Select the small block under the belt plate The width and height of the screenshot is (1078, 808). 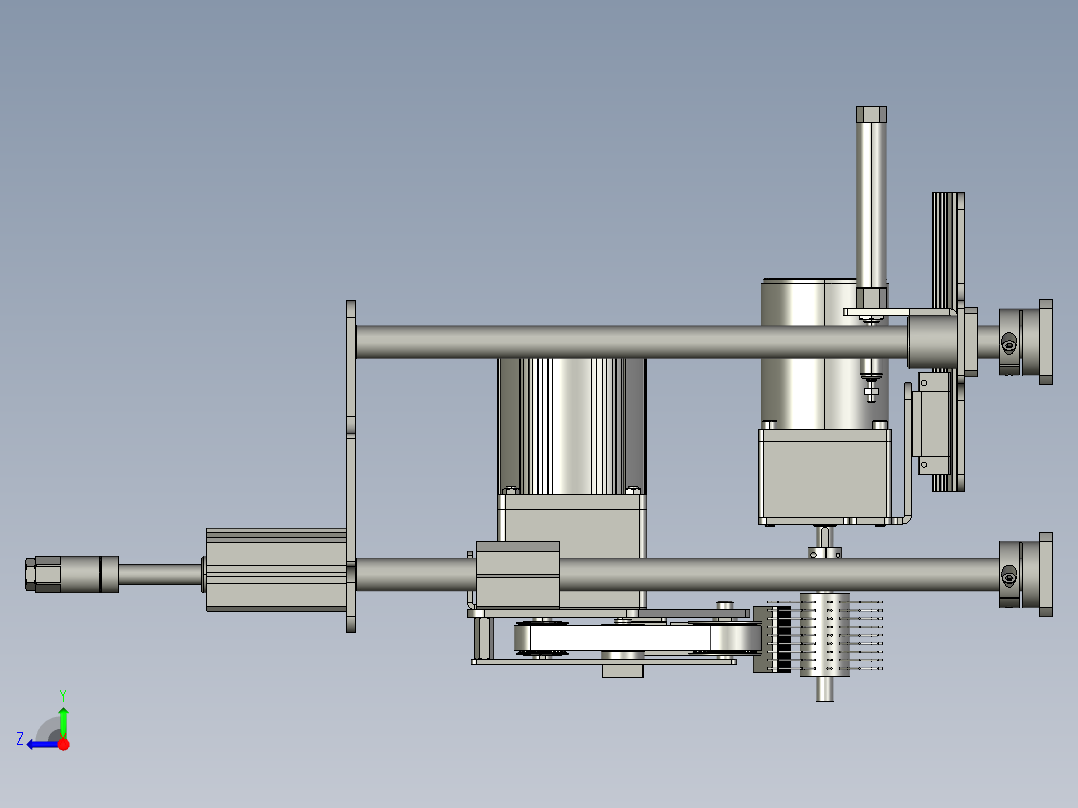coord(623,670)
